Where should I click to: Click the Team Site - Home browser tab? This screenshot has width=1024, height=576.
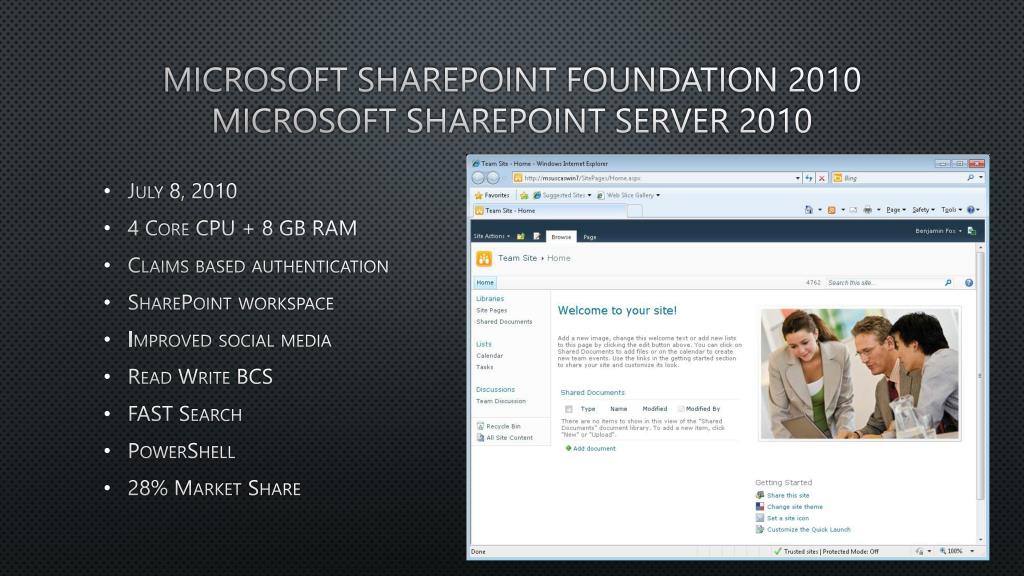click(x=549, y=210)
